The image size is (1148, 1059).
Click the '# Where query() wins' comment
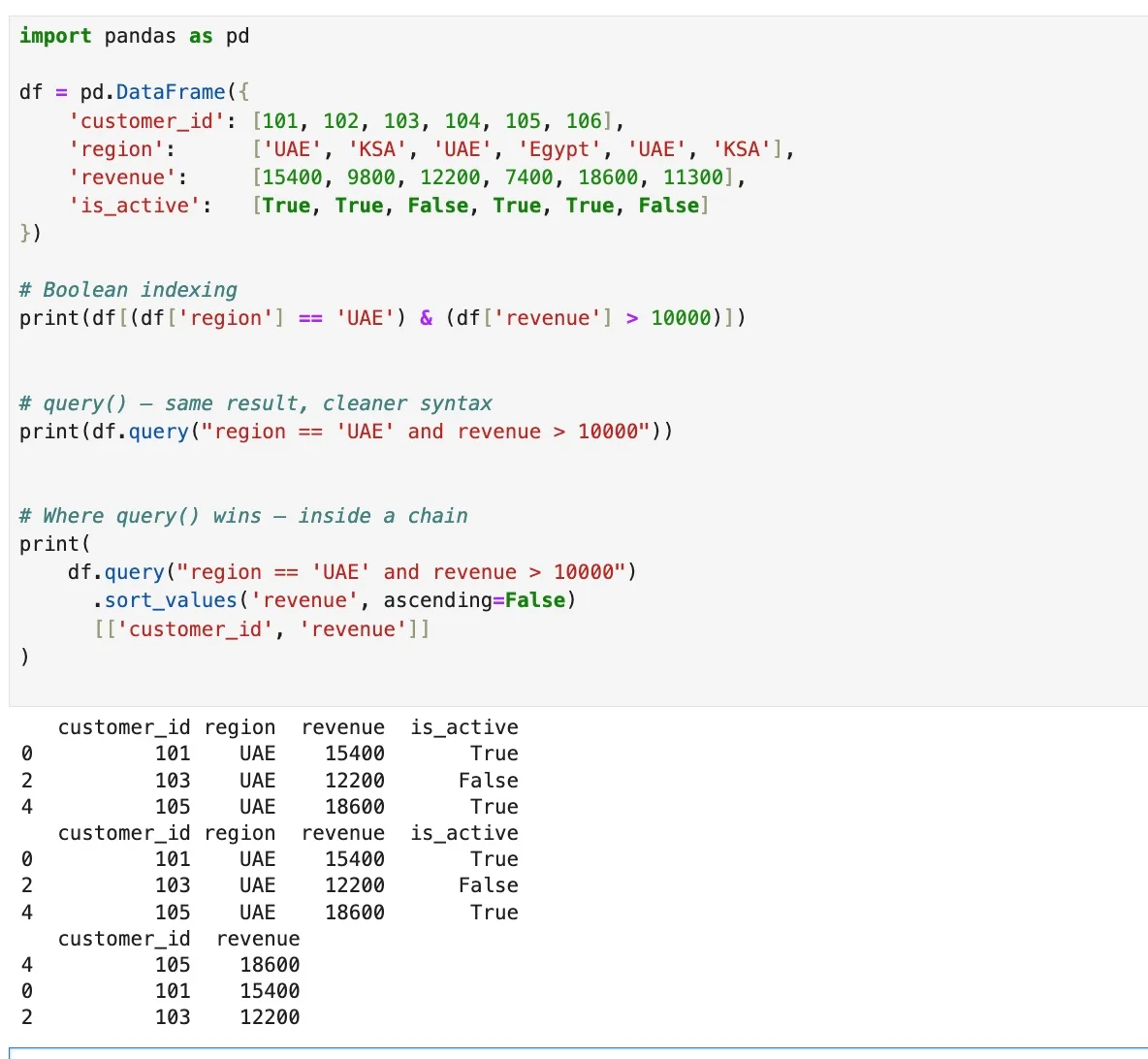(243, 516)
